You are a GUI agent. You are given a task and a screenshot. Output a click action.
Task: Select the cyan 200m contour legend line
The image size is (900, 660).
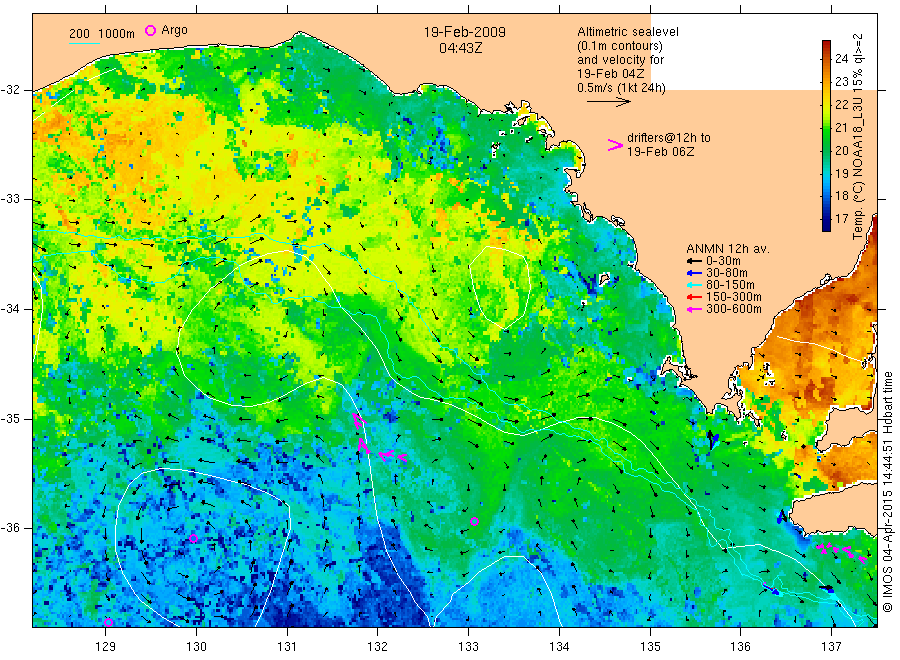coord(84,42)
